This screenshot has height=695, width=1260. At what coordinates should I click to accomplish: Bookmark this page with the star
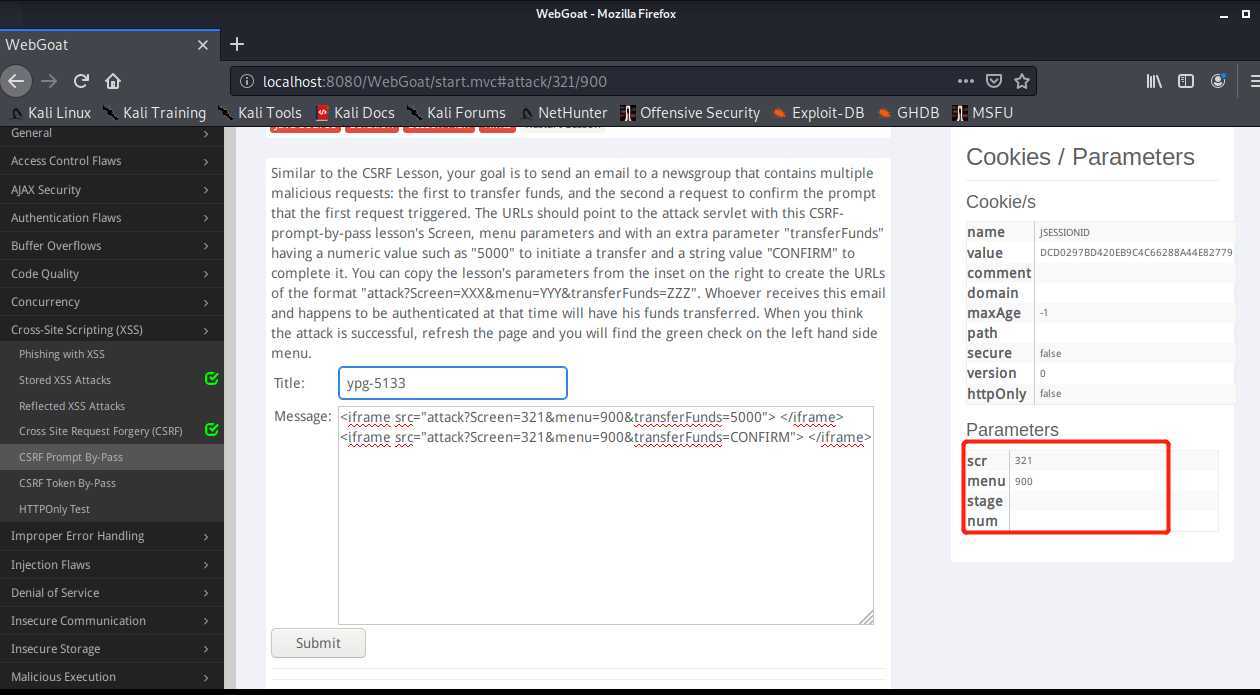1021,81
